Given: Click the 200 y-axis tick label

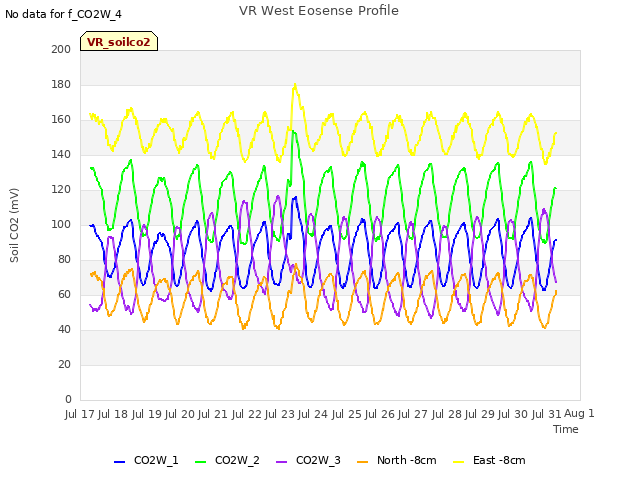Looking at the screenshot, I should [61, 49].
